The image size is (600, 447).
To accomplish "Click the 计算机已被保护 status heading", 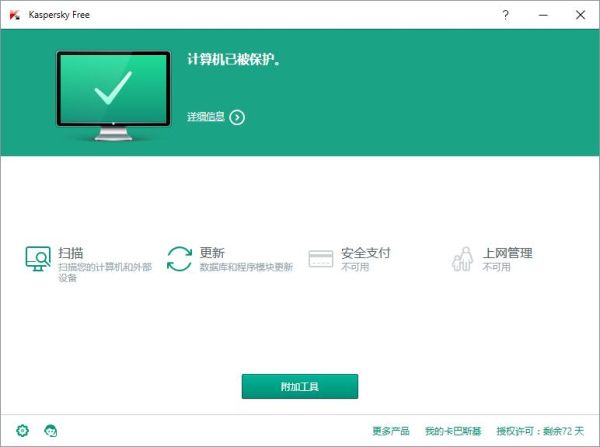I will [x=233, y=59].
